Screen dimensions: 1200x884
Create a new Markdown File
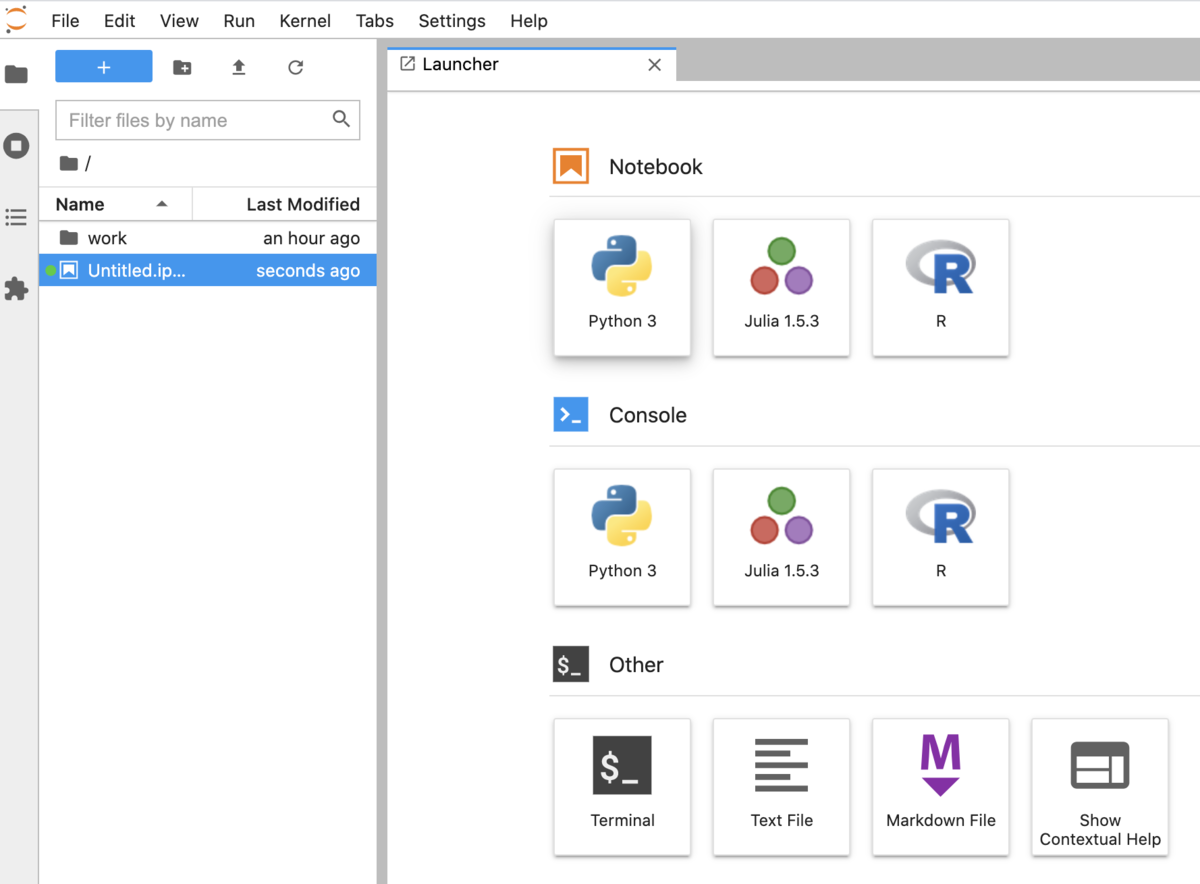(x=941, y=787)
